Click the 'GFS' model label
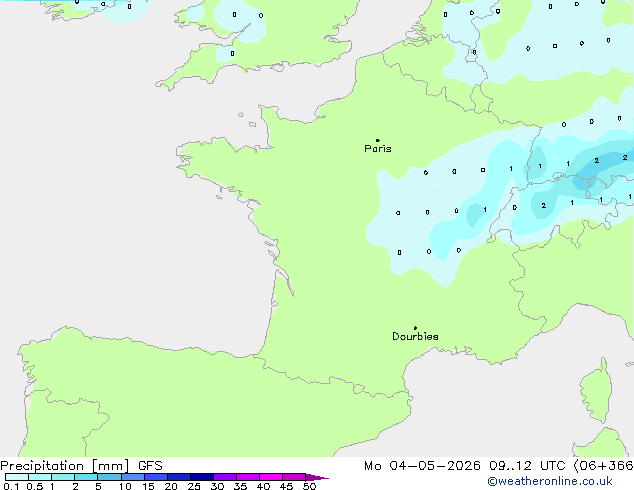634x490 pixels. pyautogui.click(x=150, y=466)
